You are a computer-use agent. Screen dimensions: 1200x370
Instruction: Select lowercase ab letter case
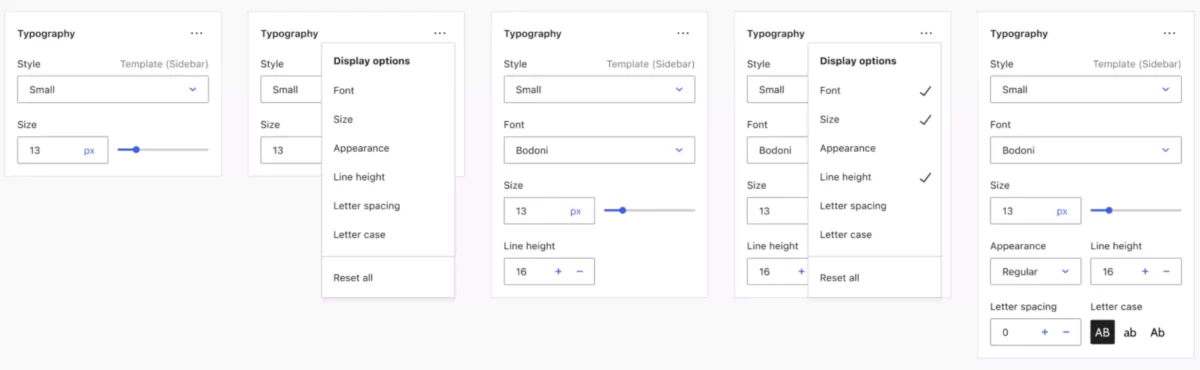pos(1130,332)
